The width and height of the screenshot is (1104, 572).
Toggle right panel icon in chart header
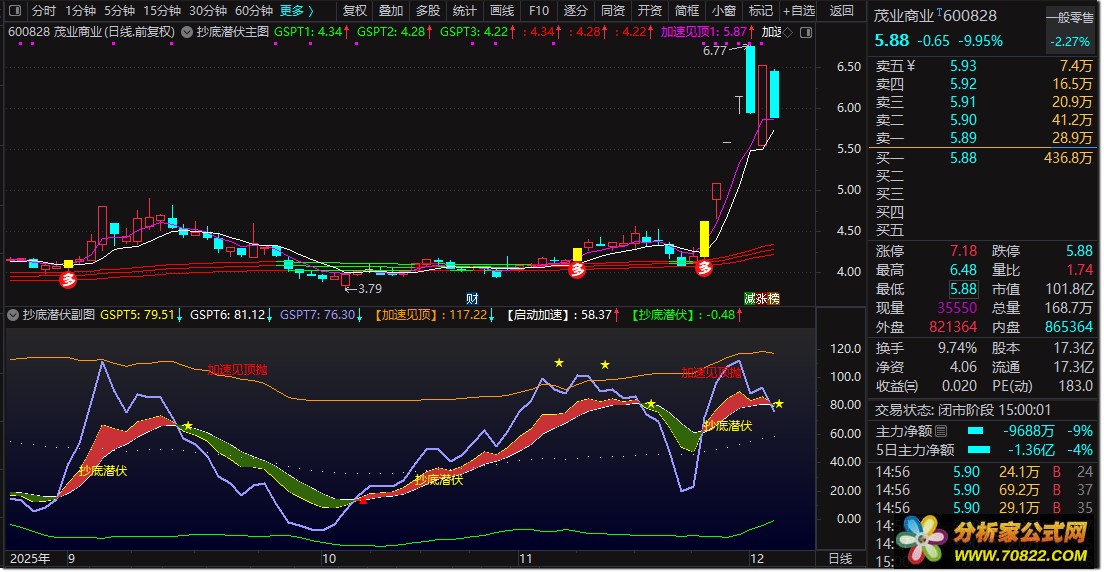805,32
